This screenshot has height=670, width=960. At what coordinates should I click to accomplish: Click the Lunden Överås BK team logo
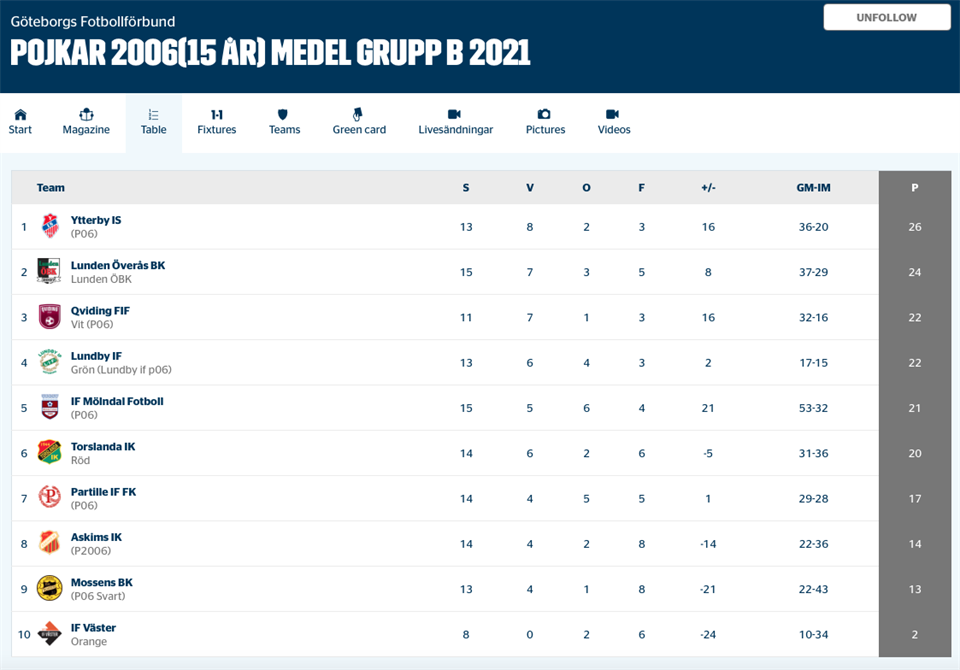pyautogui.click(x=49, y=272)
